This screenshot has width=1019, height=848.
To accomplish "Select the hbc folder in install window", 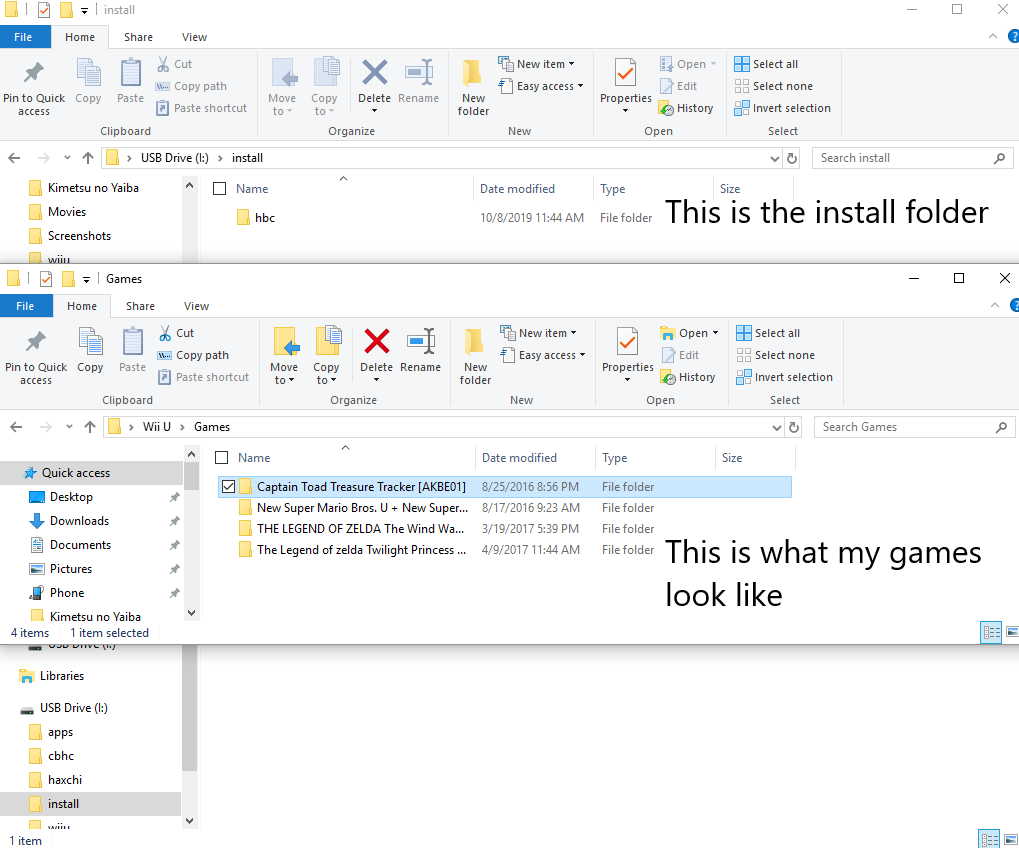I will coord(264,218).
